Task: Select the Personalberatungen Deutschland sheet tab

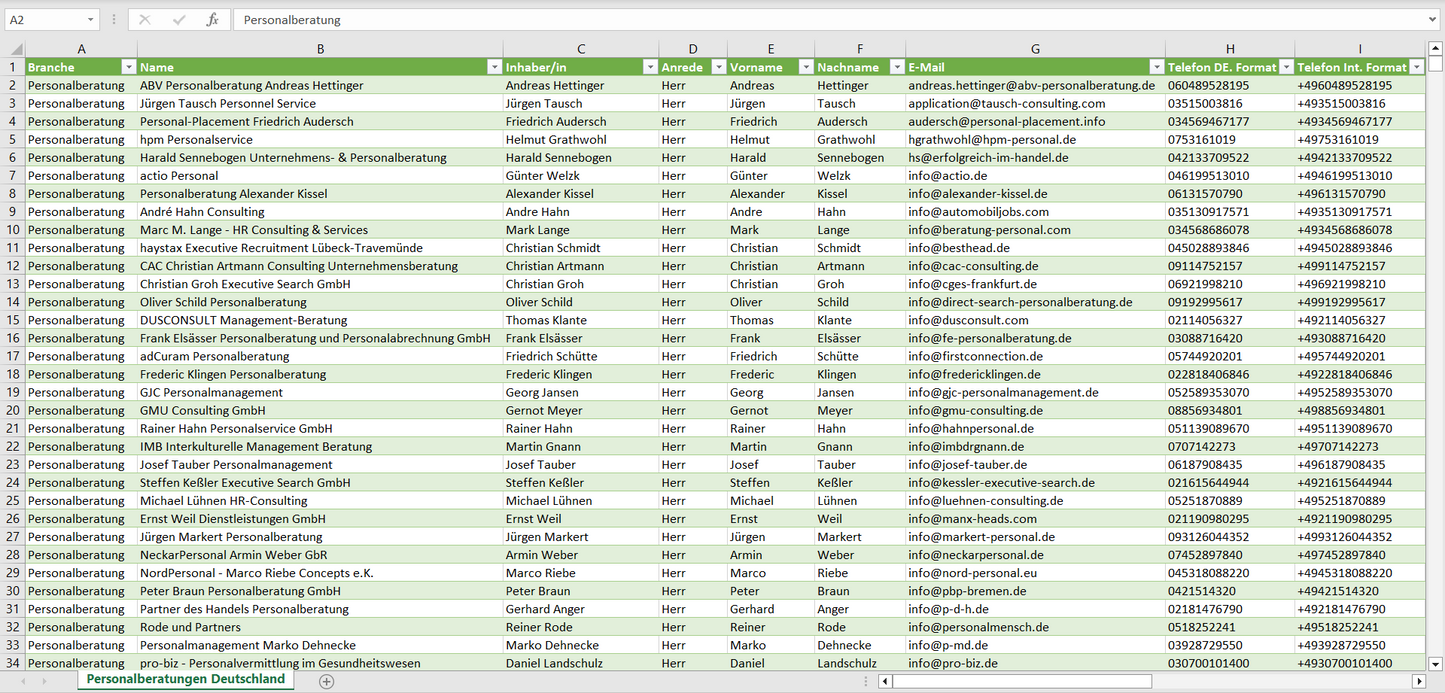Action: pyautogui.click(x=185, y=679)
